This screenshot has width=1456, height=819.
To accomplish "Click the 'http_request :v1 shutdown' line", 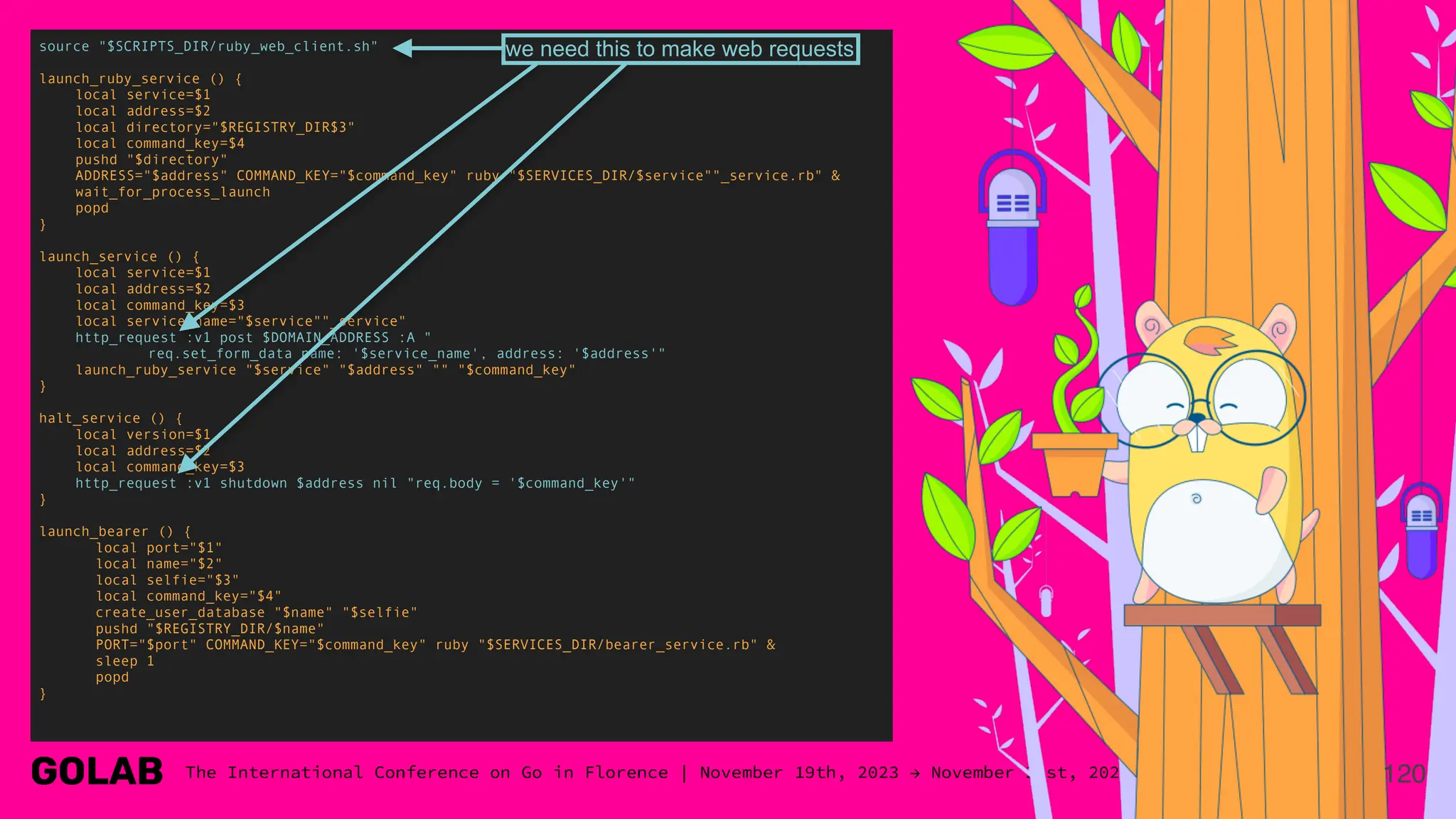I will pos(355,483).
